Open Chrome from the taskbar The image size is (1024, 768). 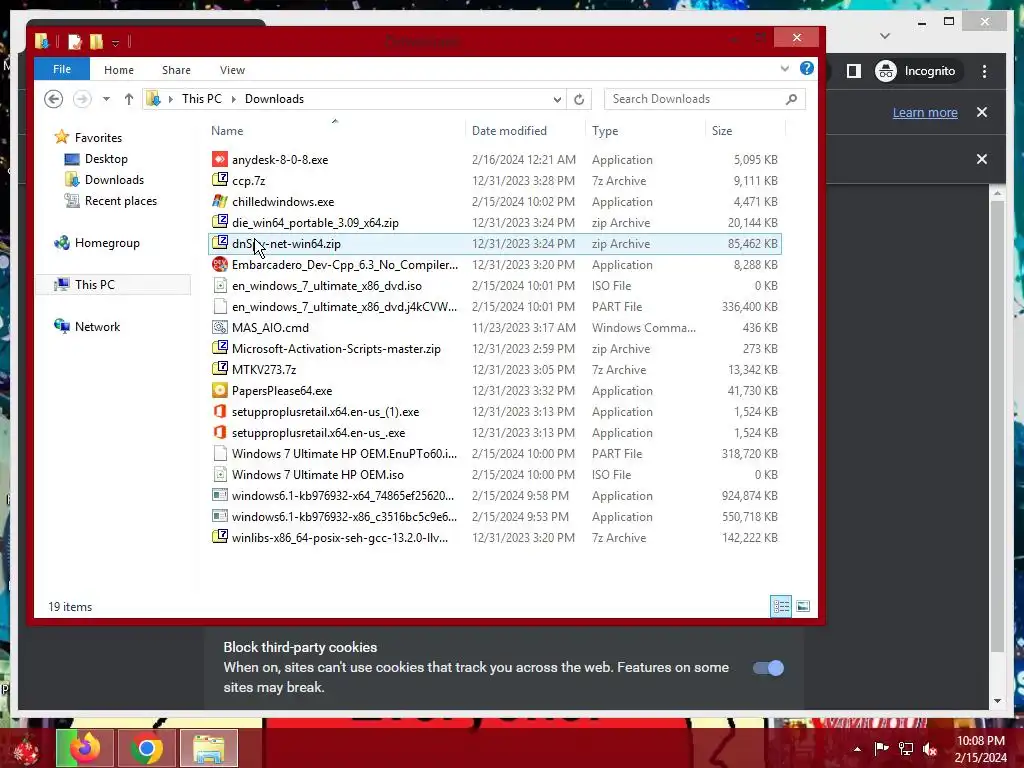tap(146, 748)
